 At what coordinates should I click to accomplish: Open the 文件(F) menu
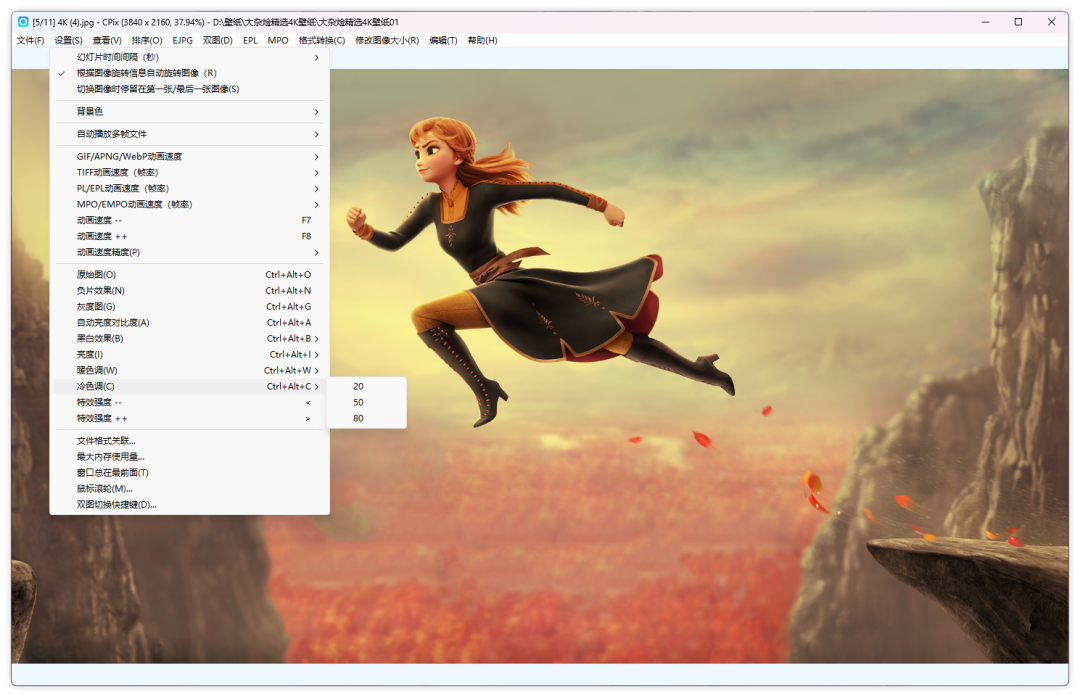tap(30, 40)
